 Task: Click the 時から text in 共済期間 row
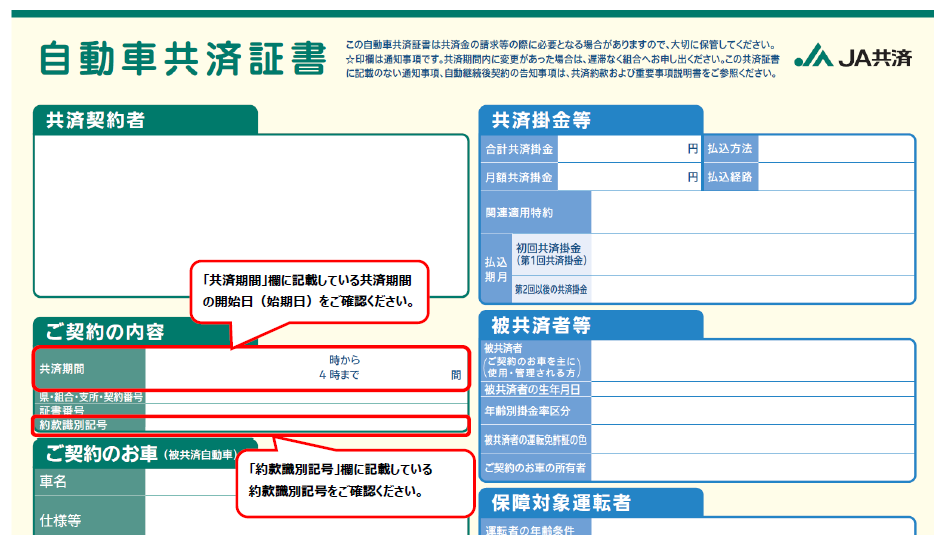(x=344, y=360)
